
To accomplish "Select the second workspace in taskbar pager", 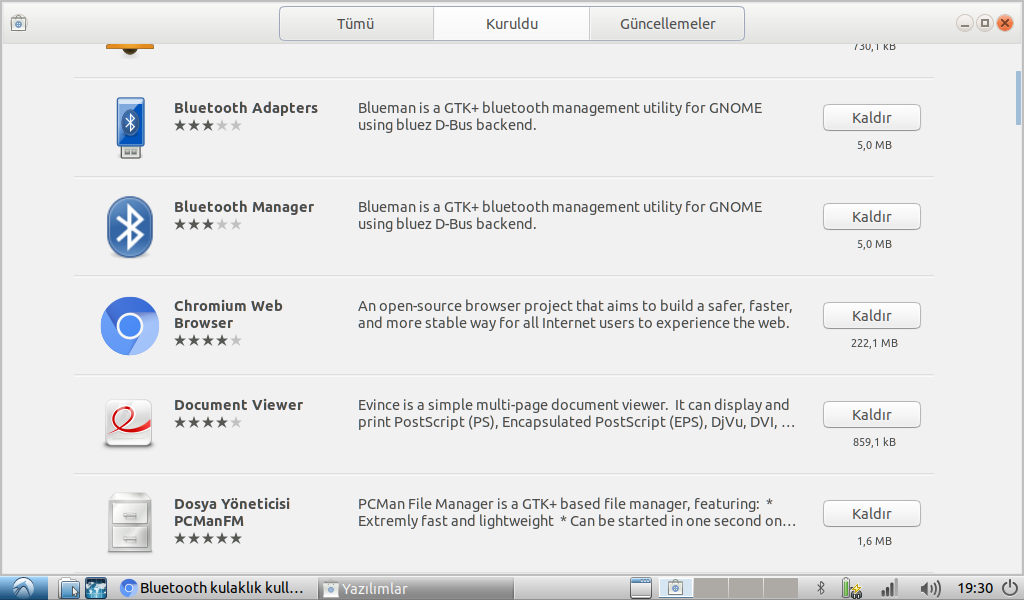I will point(711,588).
